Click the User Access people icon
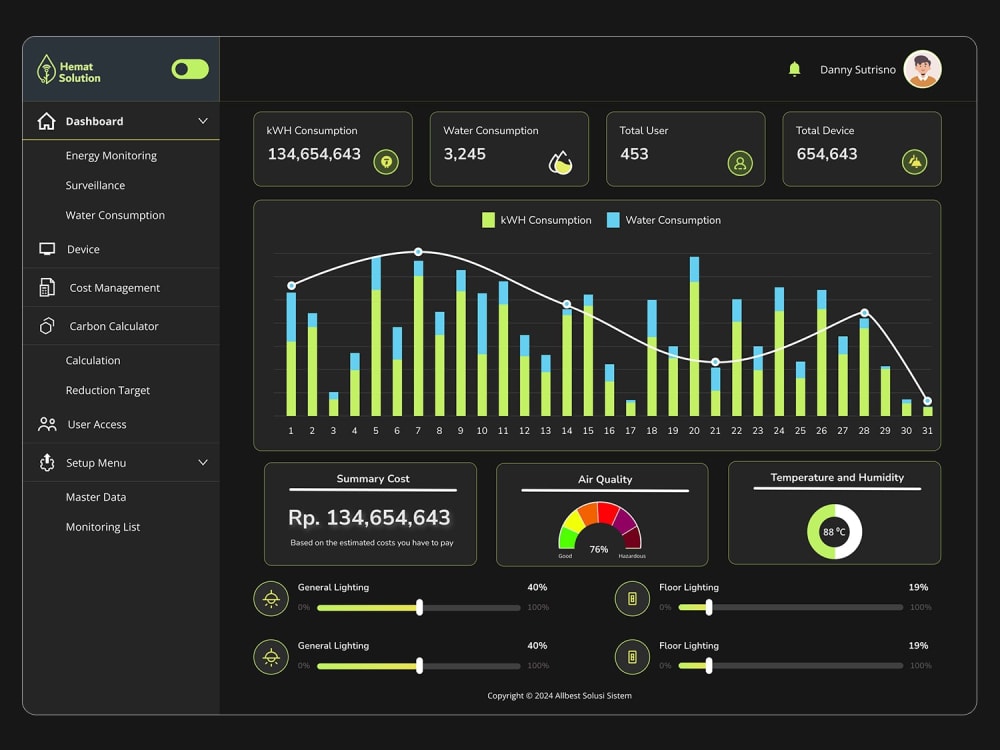1000x750 pixels. tap(47, 424)
